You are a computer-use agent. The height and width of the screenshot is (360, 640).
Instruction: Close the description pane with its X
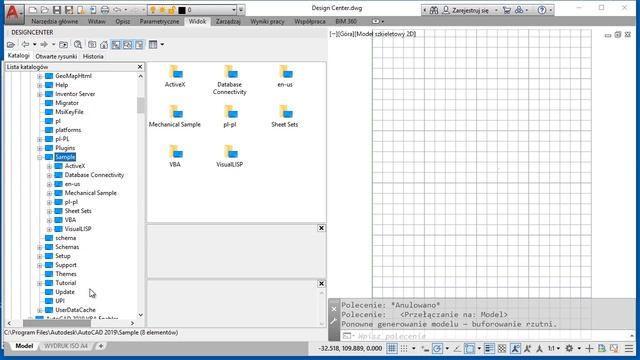pyautogui.click(x=321, y=284)
